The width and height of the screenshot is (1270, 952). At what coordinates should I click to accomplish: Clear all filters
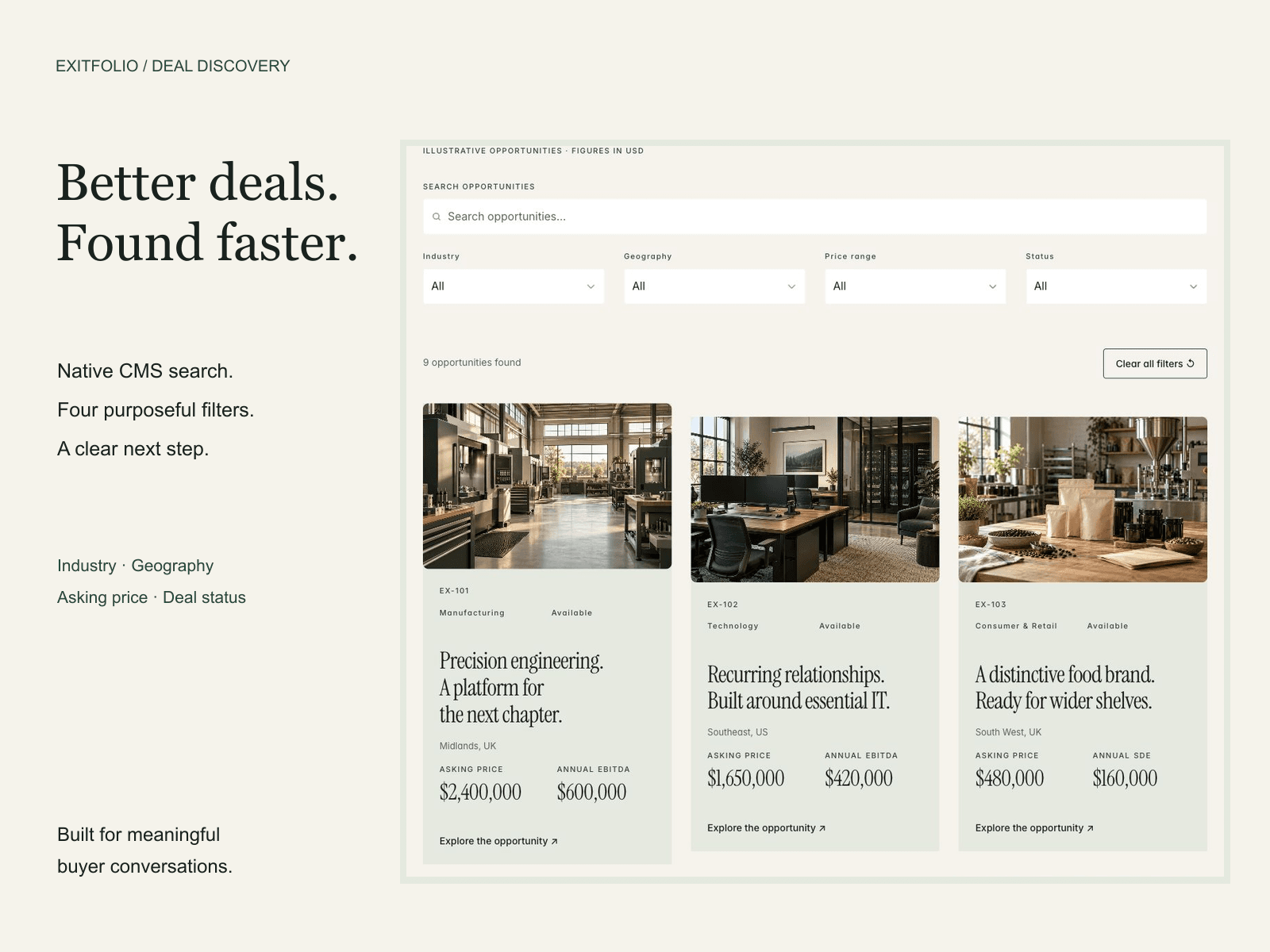(x=1154, y=363)
